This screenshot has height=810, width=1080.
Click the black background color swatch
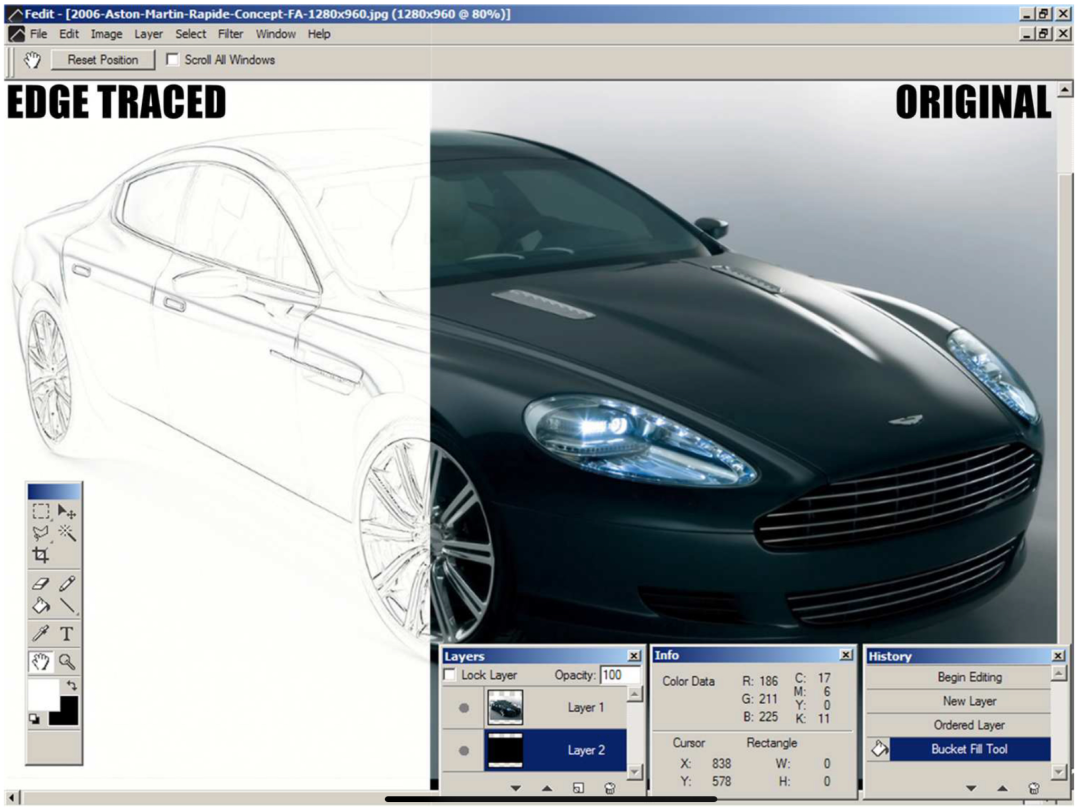(68, 715)
